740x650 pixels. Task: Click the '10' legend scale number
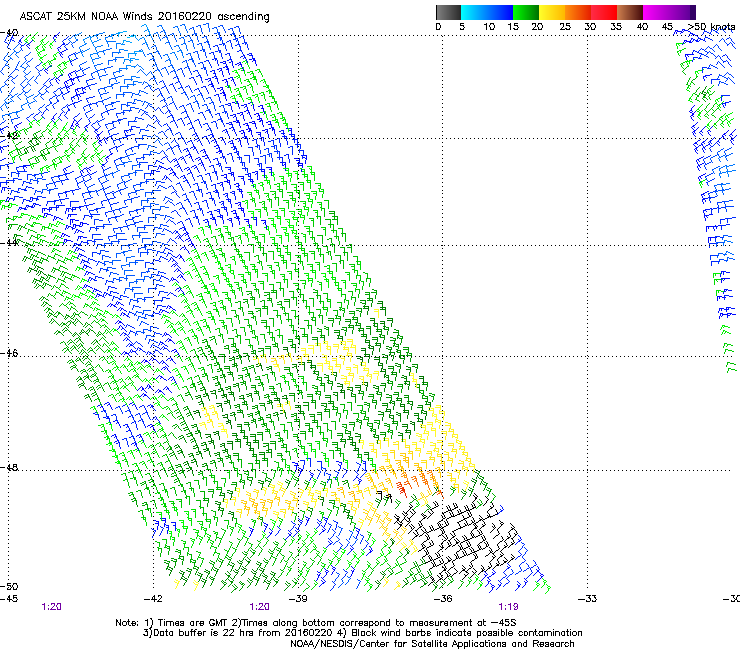click(489, 27)
